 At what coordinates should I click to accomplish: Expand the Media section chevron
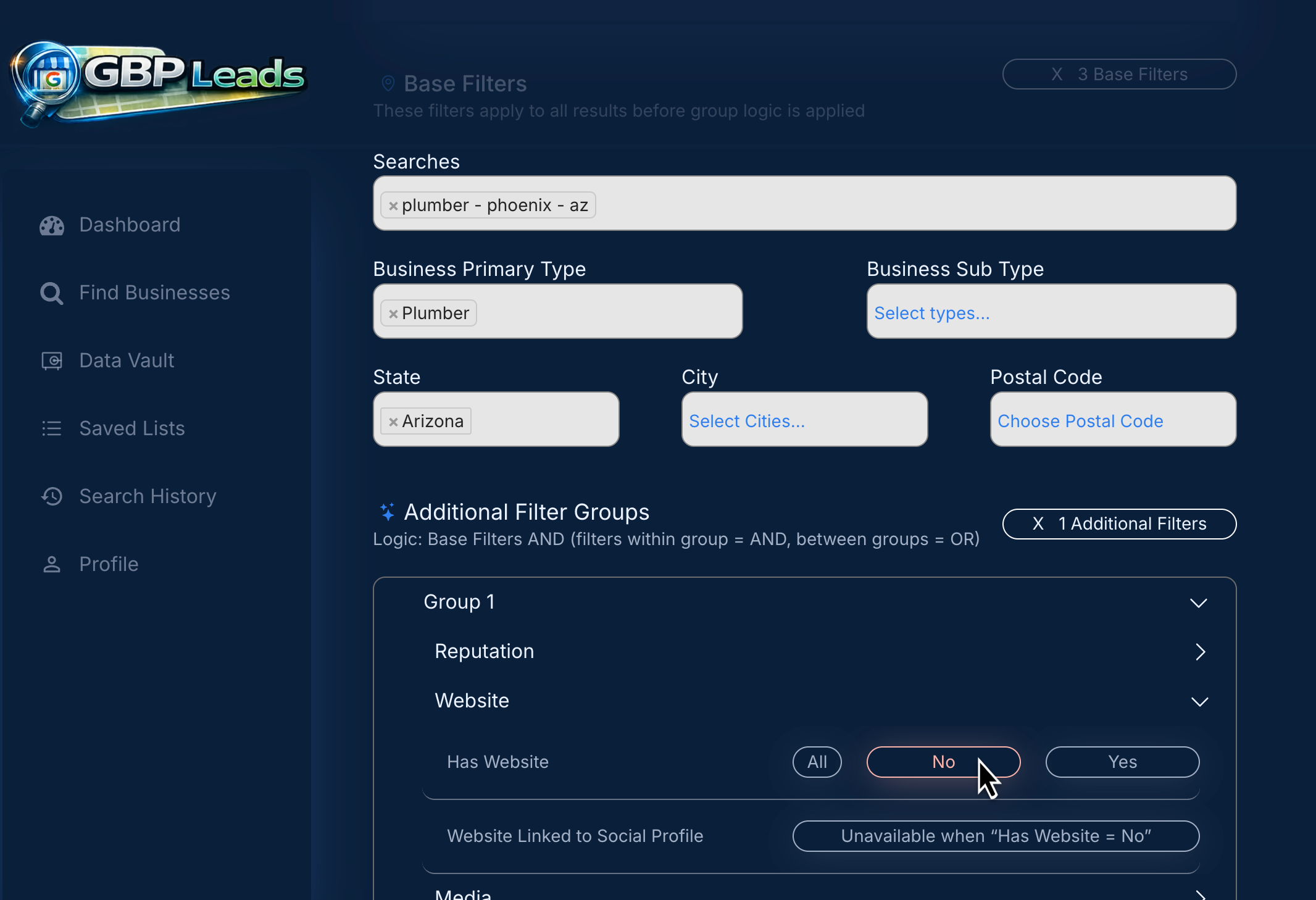(x=1200, y=894)
